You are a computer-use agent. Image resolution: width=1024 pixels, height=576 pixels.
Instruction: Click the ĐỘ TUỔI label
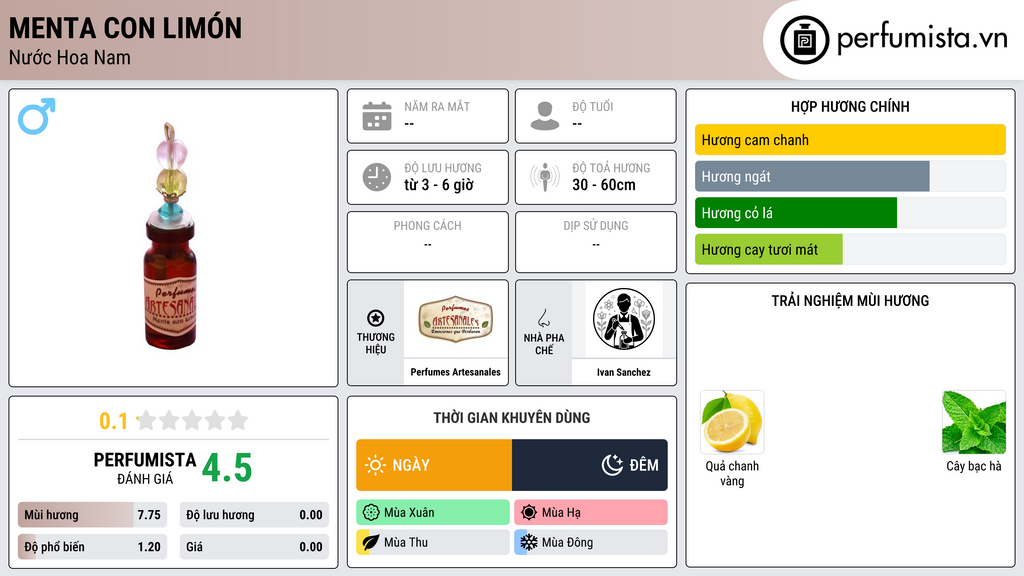[x=592, y=106]
